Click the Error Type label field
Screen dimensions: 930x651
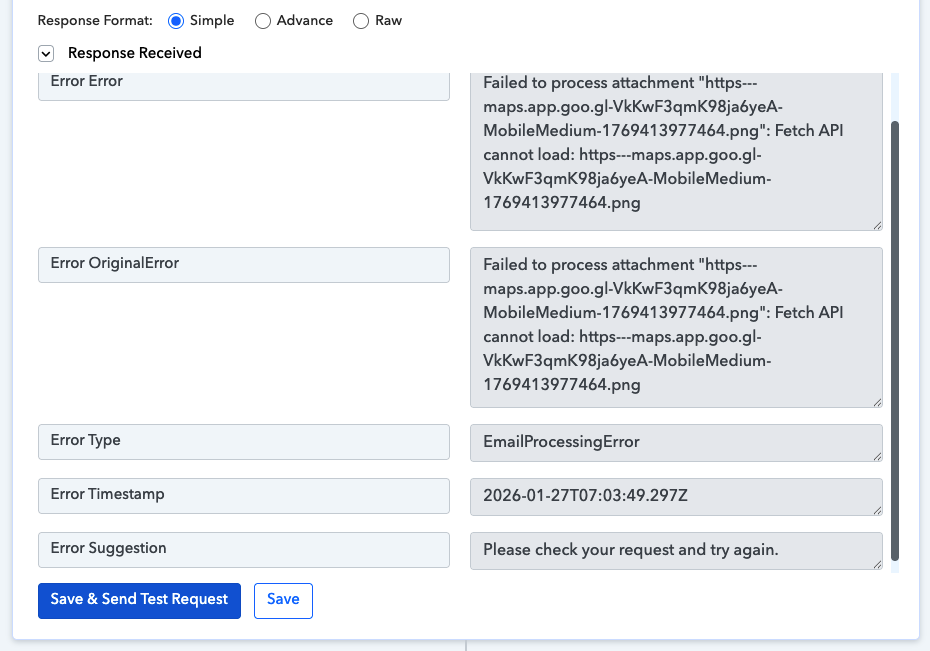(243, 441)
